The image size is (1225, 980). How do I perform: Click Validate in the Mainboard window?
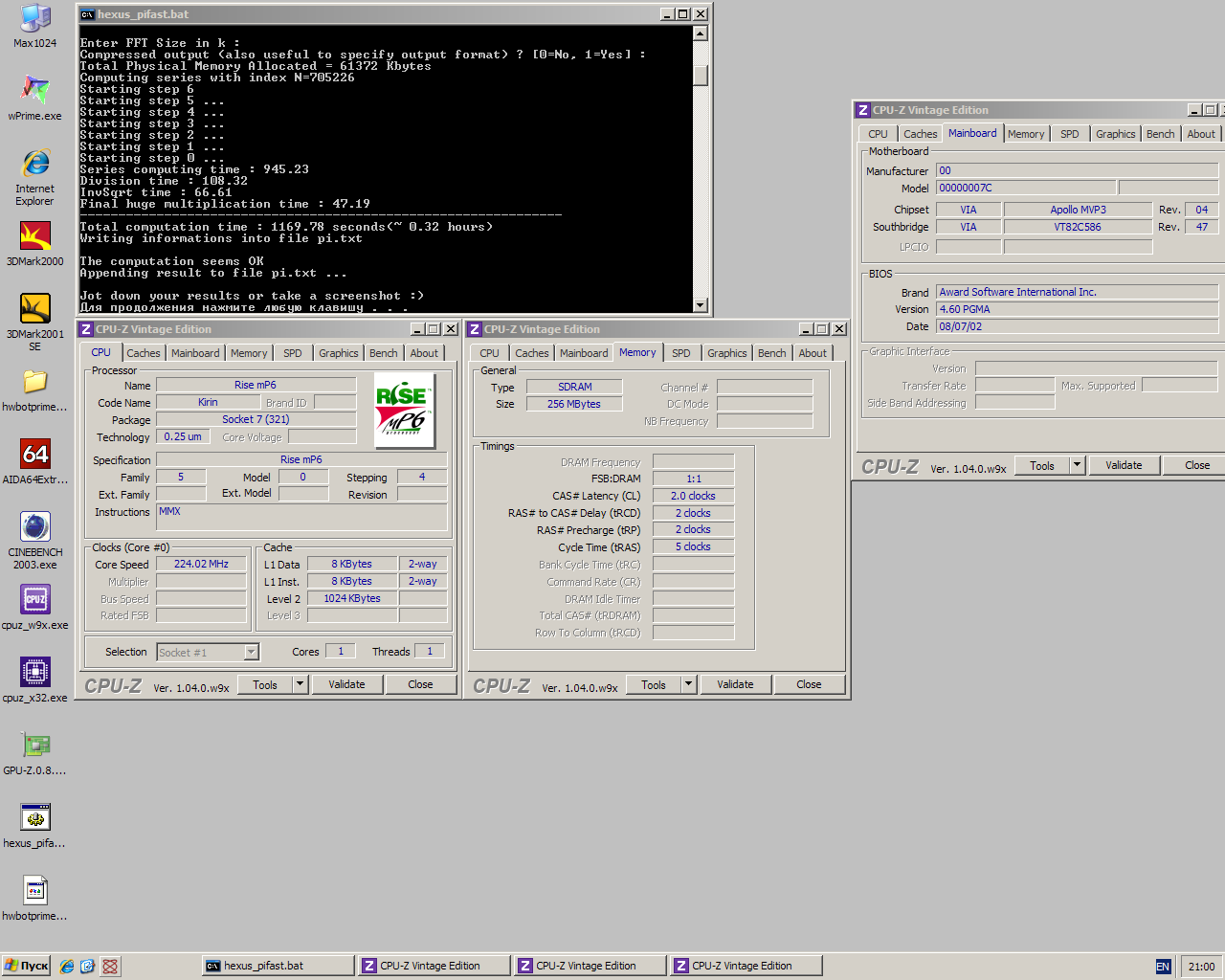(1124, 465)
